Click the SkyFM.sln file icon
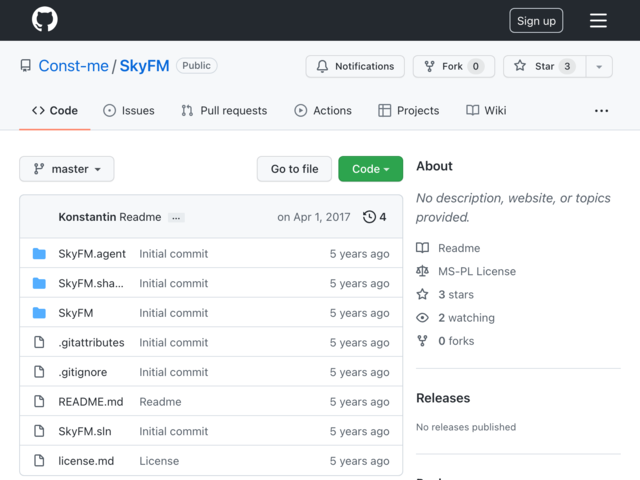Image resolution: width=640 pixels, height=480 pixels. click(x=39, y=431)
